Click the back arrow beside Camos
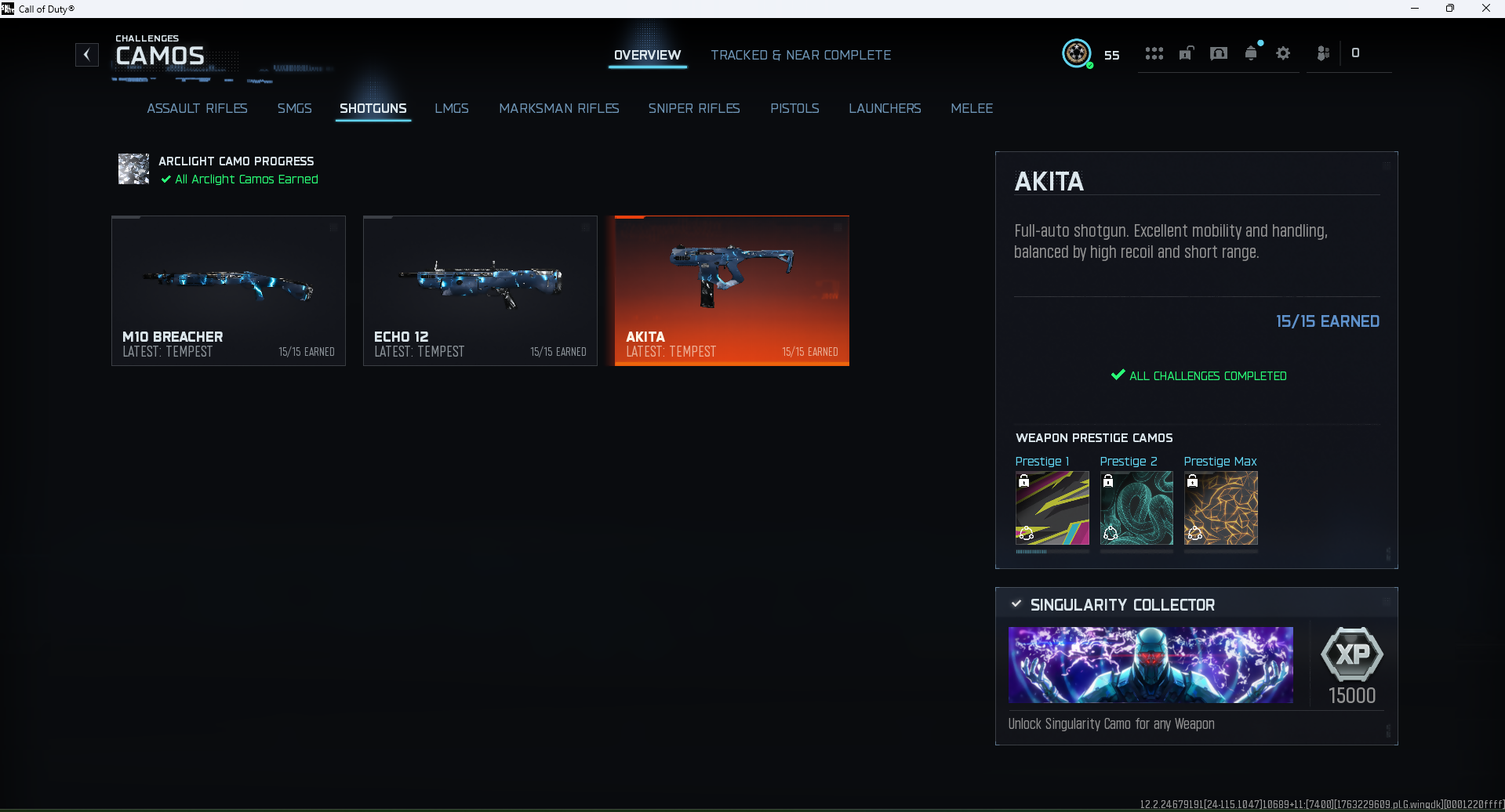 (x=87, y=55)
